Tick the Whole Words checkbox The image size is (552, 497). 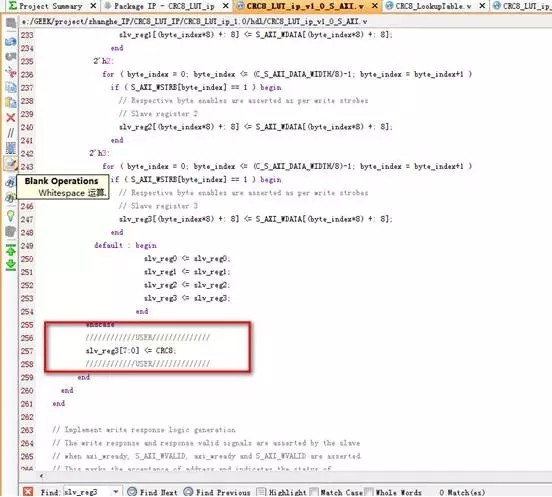pos(369,491)
